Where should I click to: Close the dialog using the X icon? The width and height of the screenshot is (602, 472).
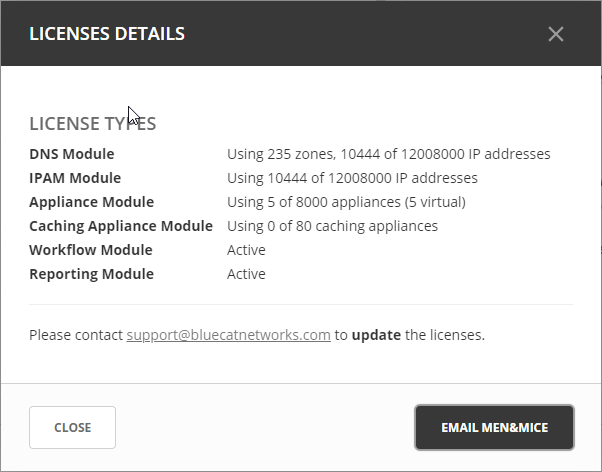click(x=556, y=34)
